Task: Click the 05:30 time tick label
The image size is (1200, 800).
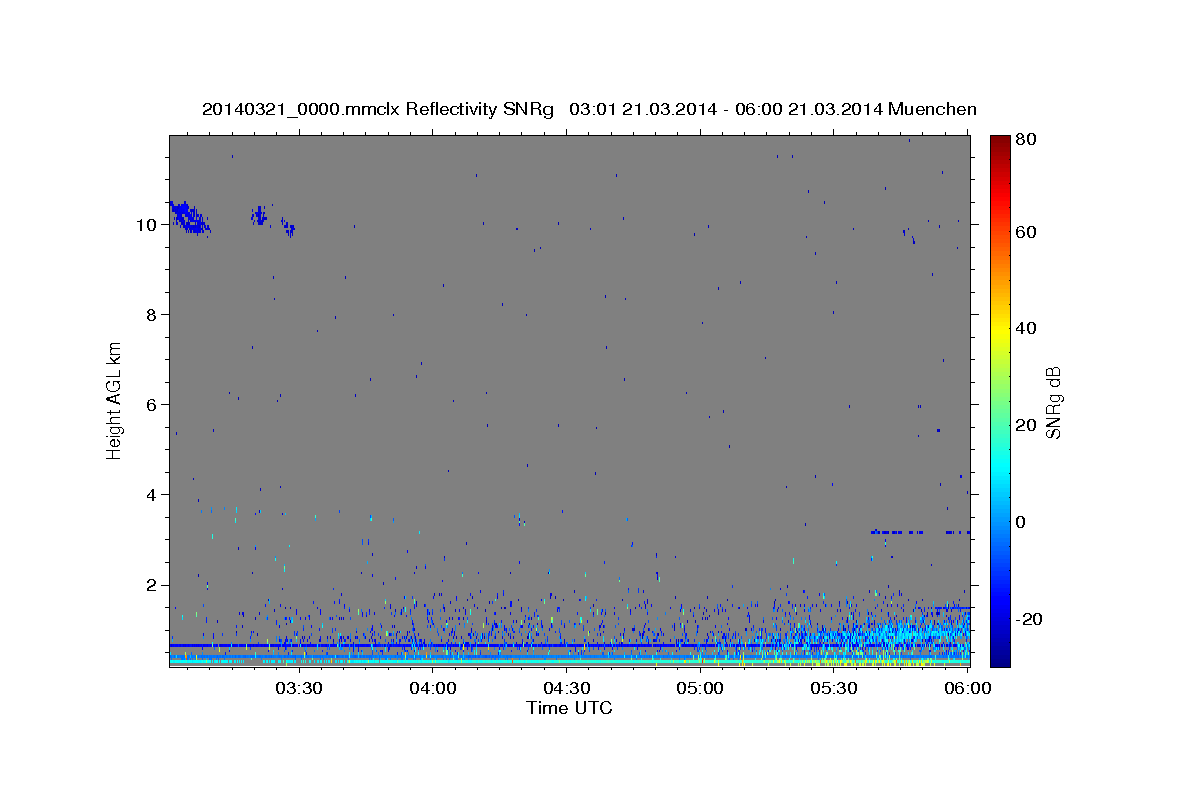Action: tap(835, 689)
